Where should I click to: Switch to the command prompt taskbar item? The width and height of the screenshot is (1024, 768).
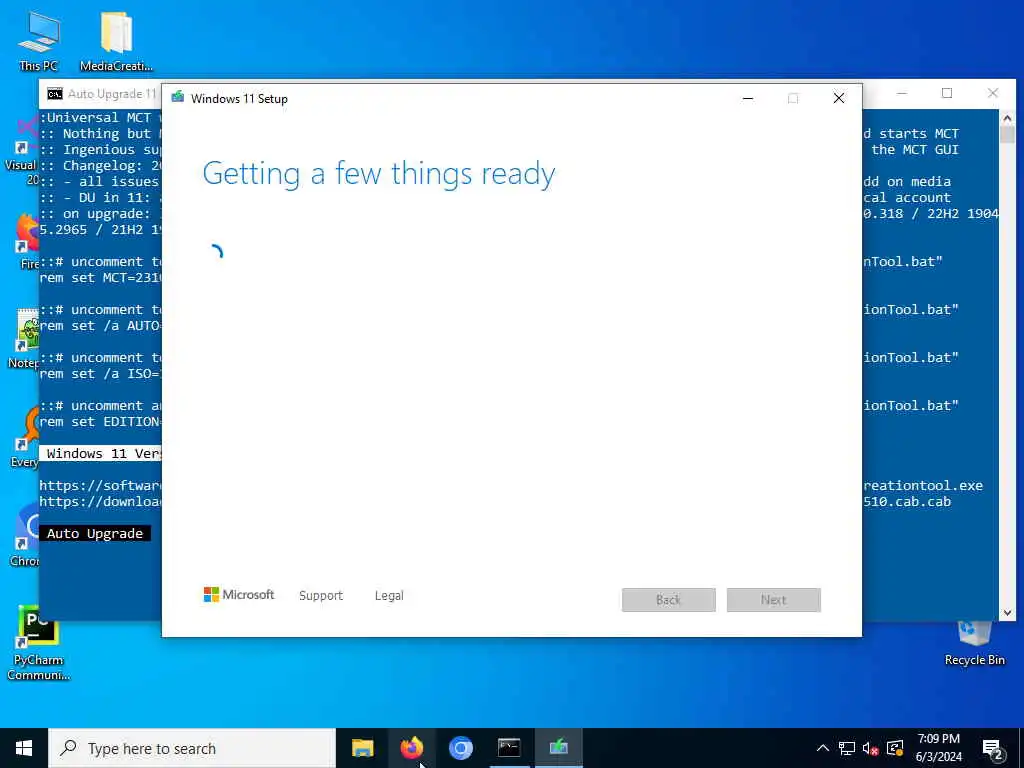(509, 748)
